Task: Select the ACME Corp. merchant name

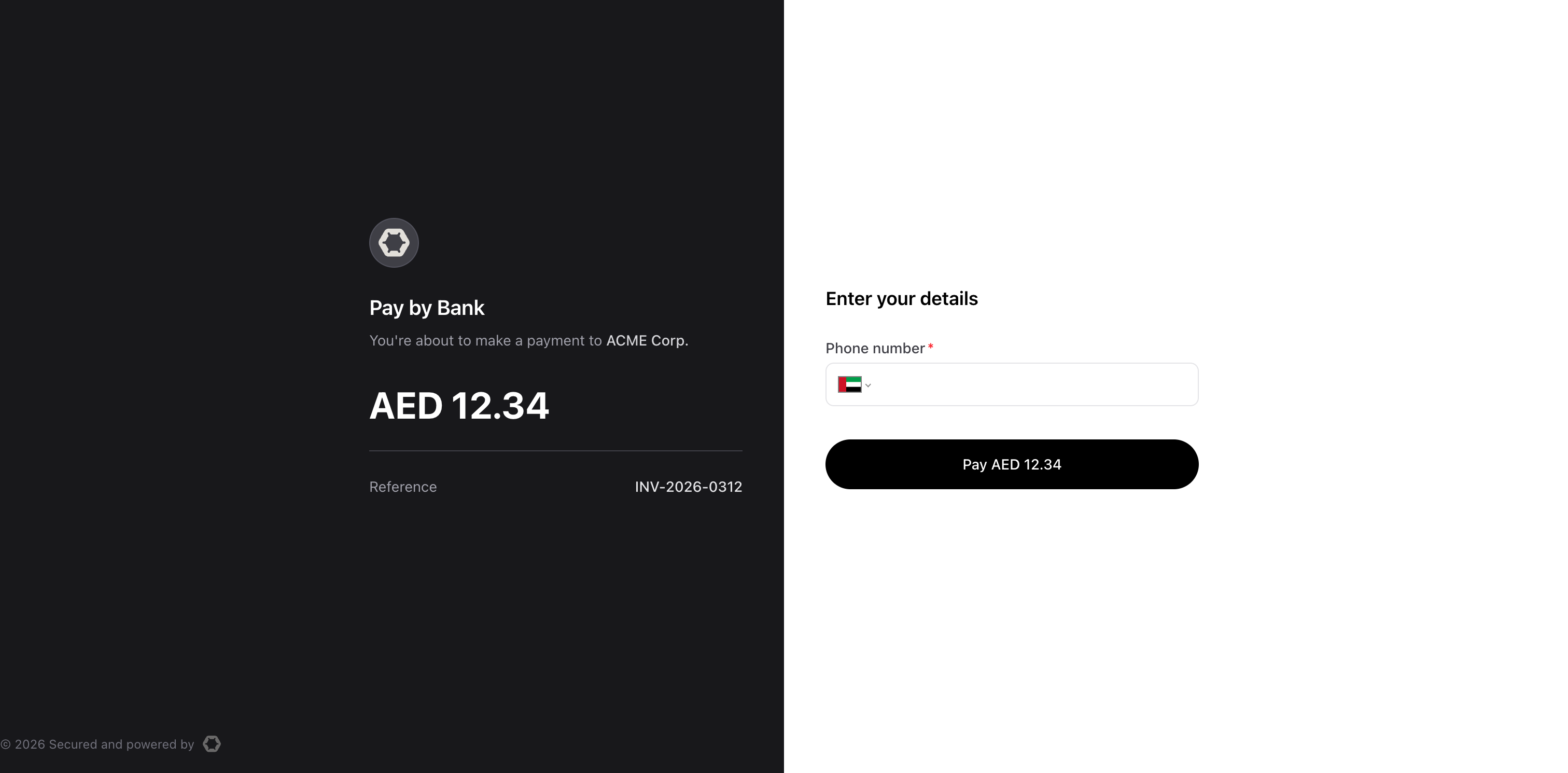Action: 647,340
